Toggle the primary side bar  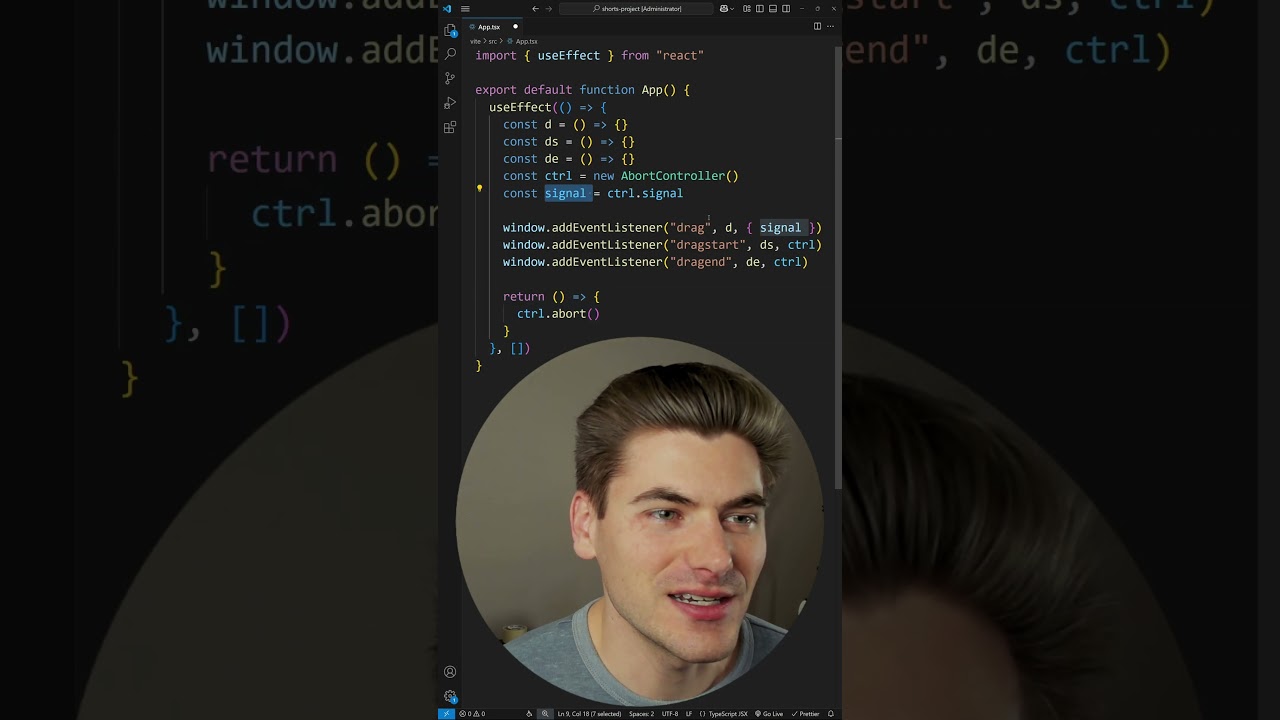760,9
